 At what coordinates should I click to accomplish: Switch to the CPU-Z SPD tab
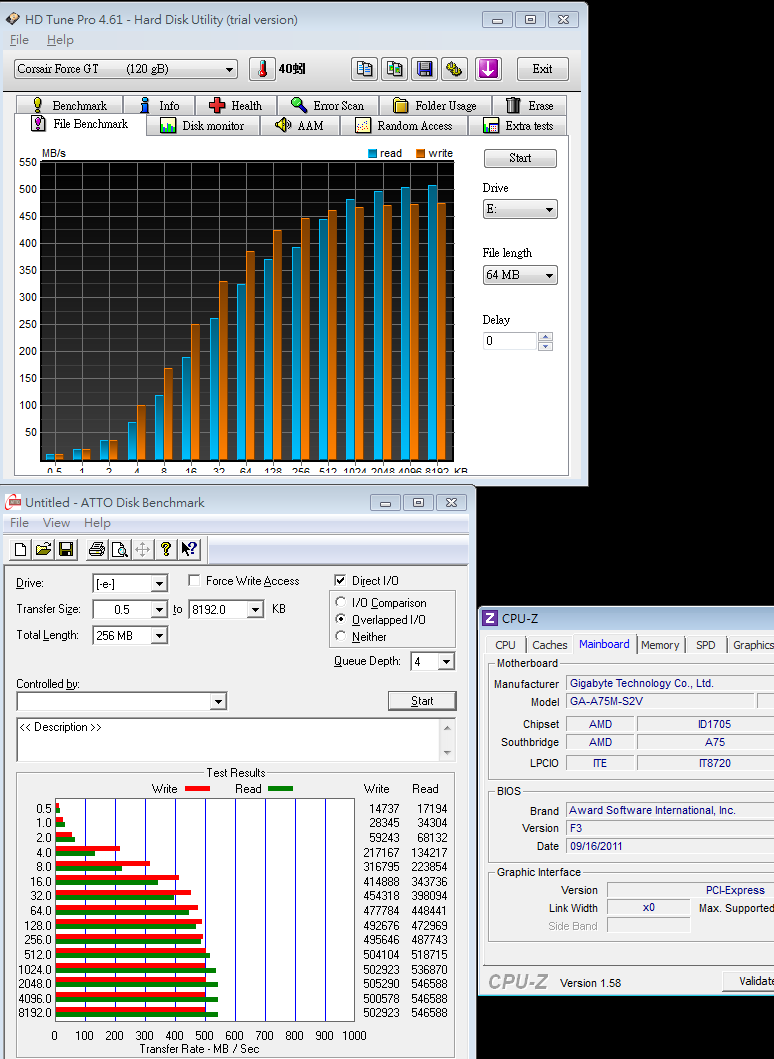705,645
